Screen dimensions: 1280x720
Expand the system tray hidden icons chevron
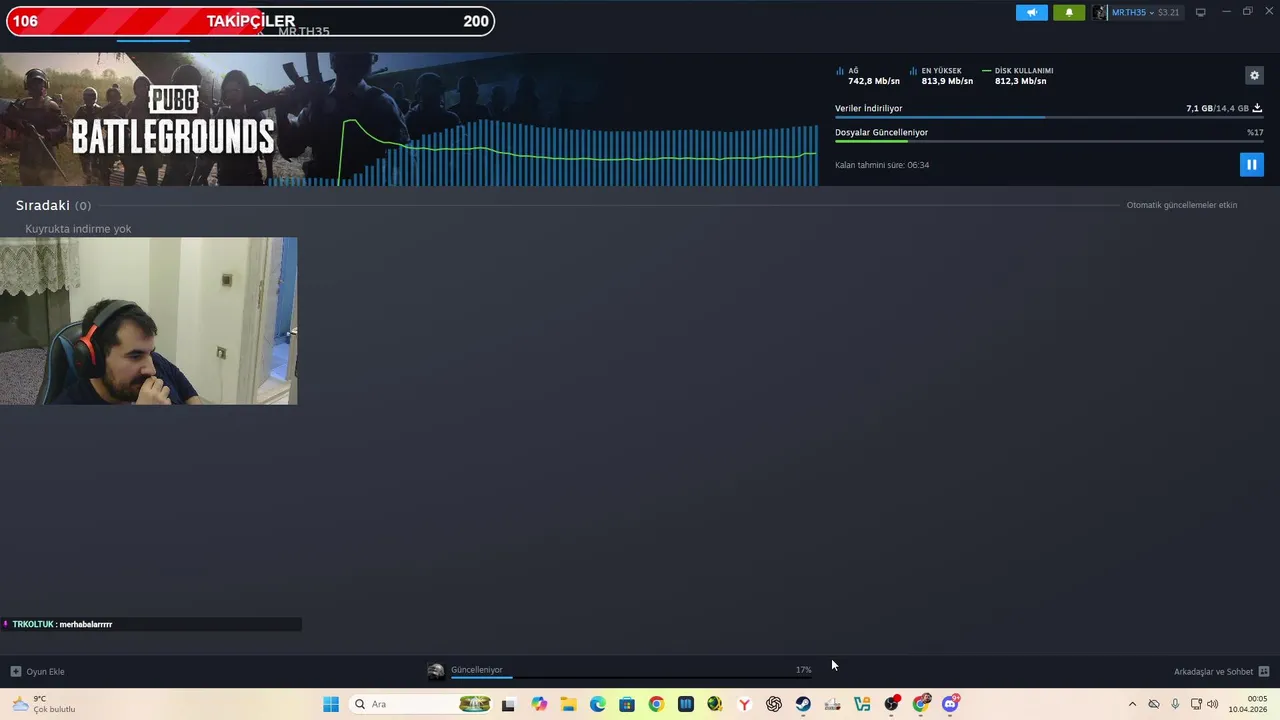pos(1132,704)
